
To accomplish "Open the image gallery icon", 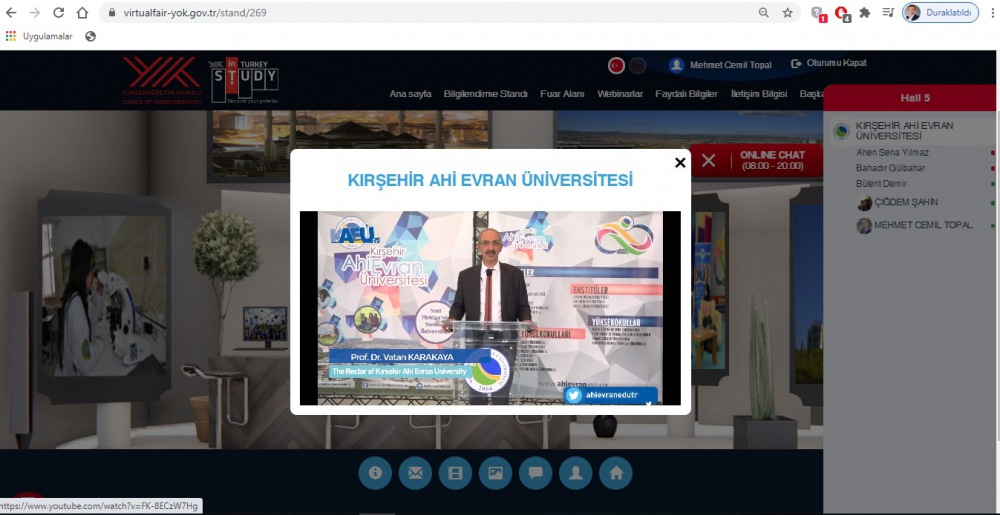I will coord(495,472).
